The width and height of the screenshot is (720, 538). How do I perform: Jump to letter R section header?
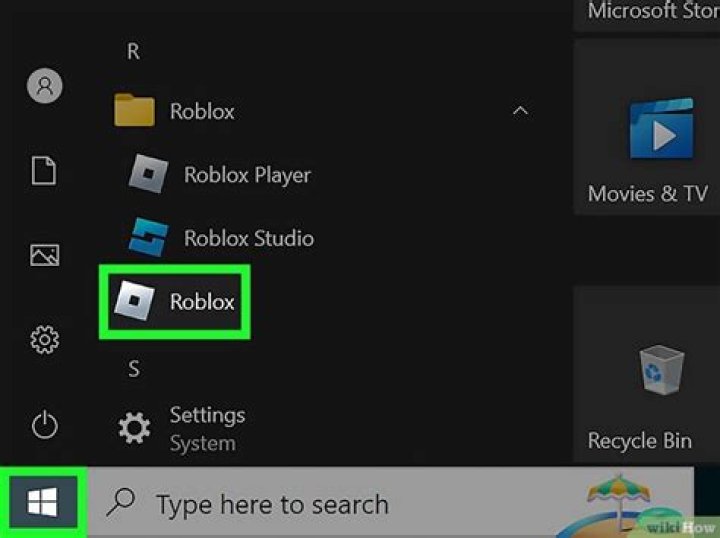133,51
